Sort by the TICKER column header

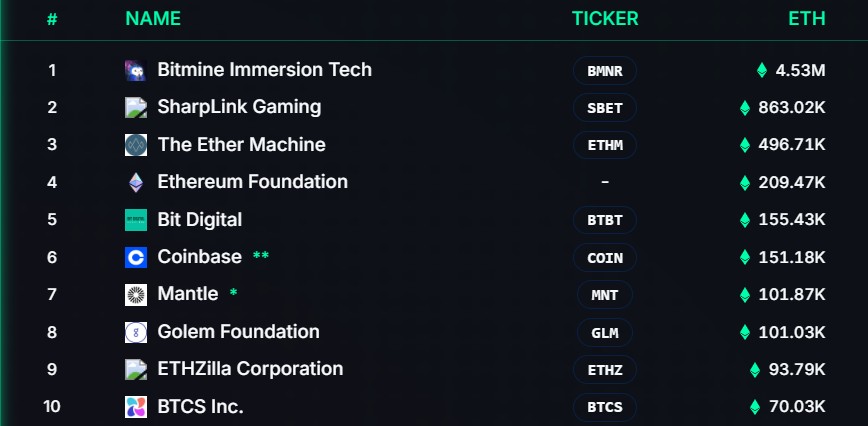[604, 18]
